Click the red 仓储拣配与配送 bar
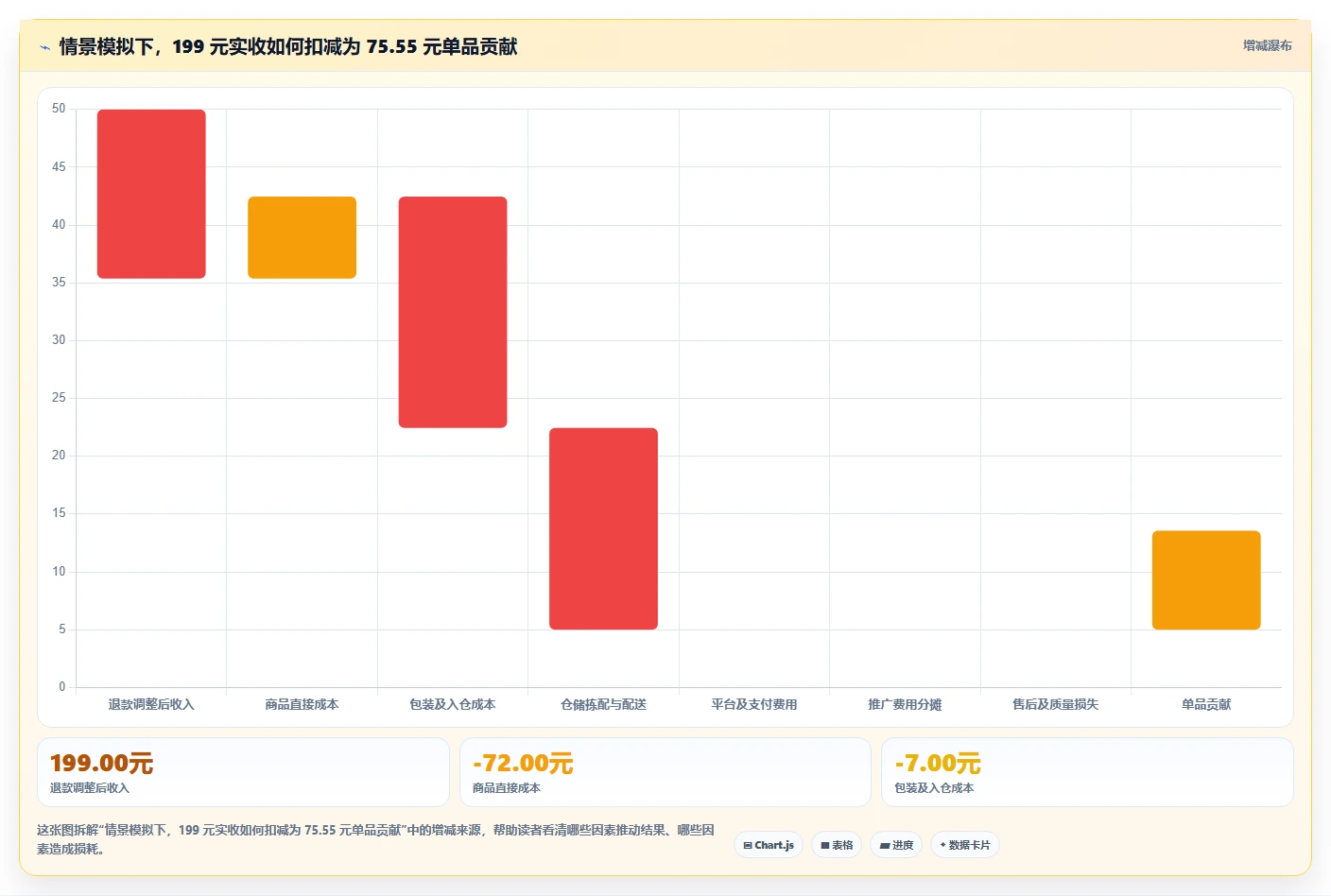 [603, 528]
